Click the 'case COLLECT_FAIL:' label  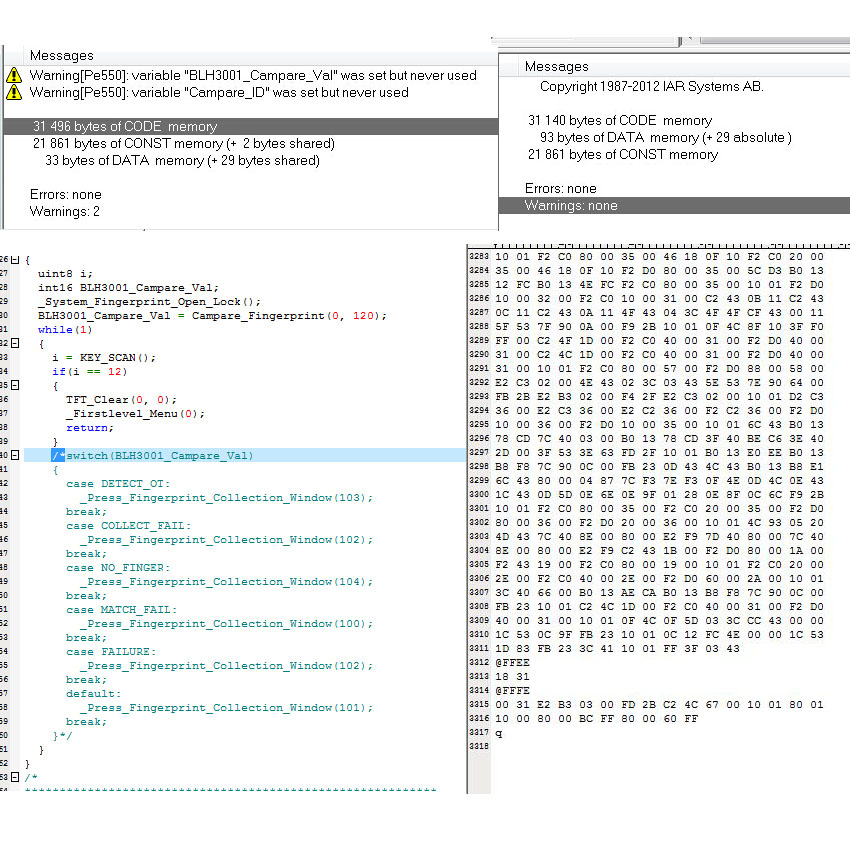[x=128, y=526]
